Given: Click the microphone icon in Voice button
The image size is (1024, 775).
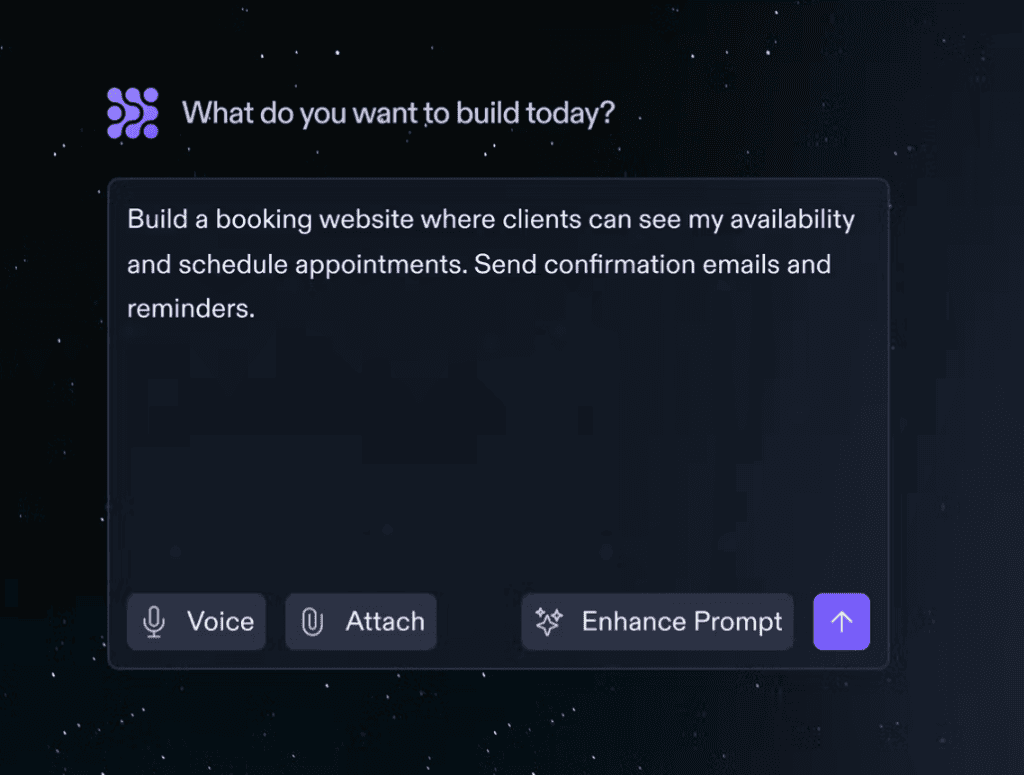Looking at the screenshot, I should (154, 622).
